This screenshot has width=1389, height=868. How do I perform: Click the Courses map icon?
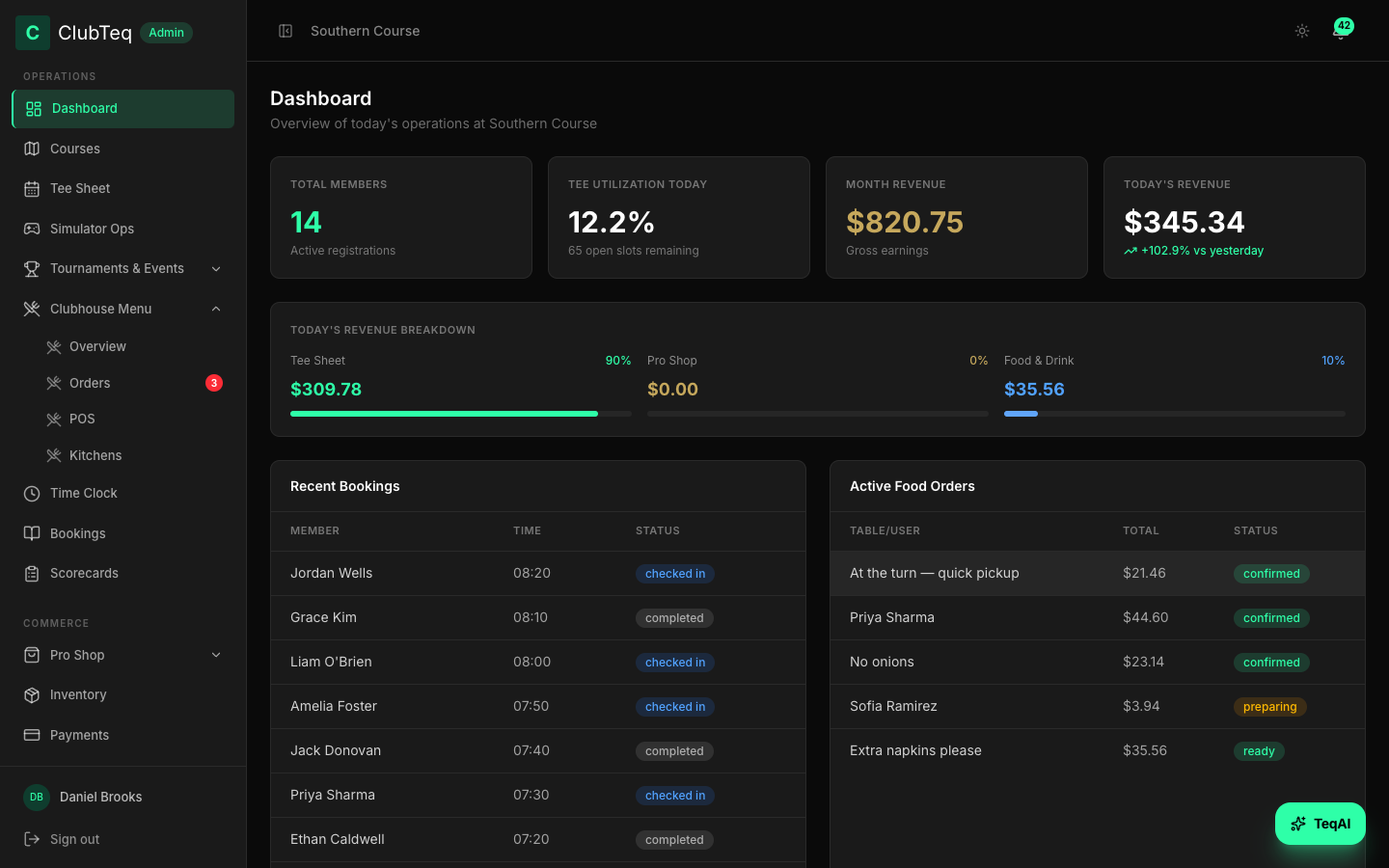pos(32,149)
